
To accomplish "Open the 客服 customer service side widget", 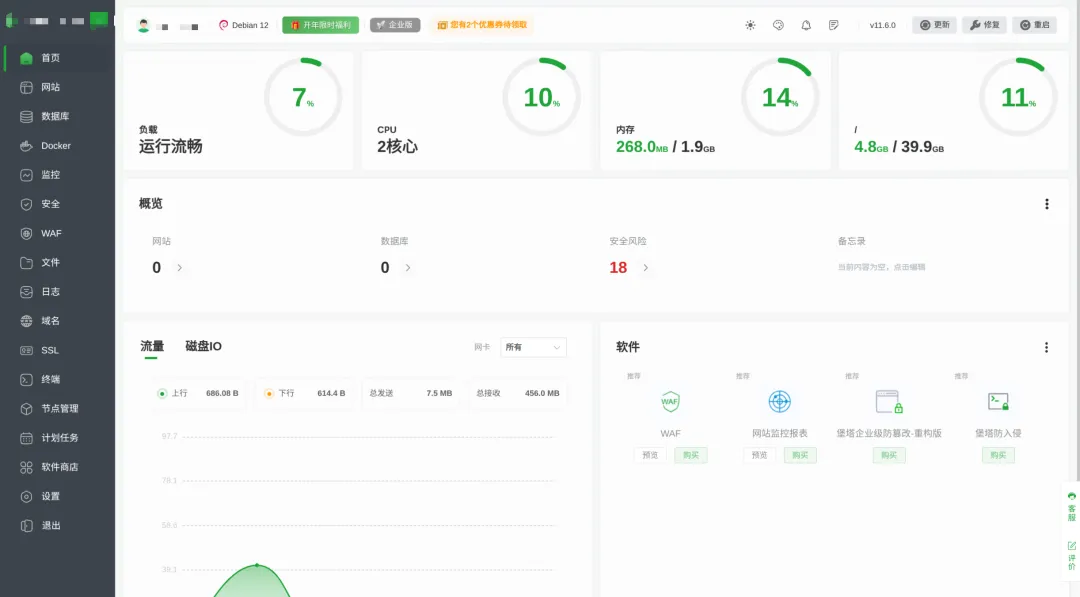I will coord(1072,507).
